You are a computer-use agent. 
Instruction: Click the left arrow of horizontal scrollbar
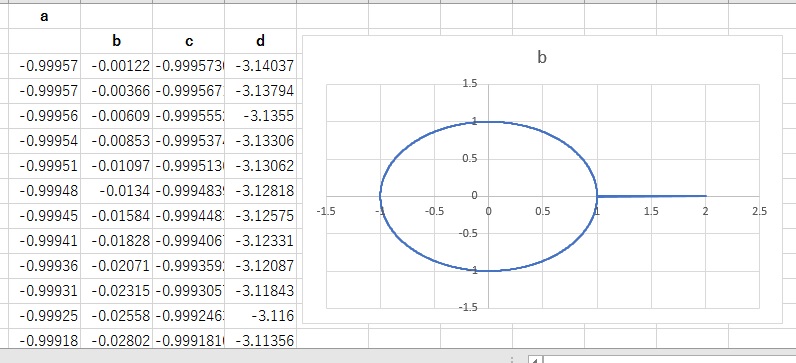click(536, 360)
